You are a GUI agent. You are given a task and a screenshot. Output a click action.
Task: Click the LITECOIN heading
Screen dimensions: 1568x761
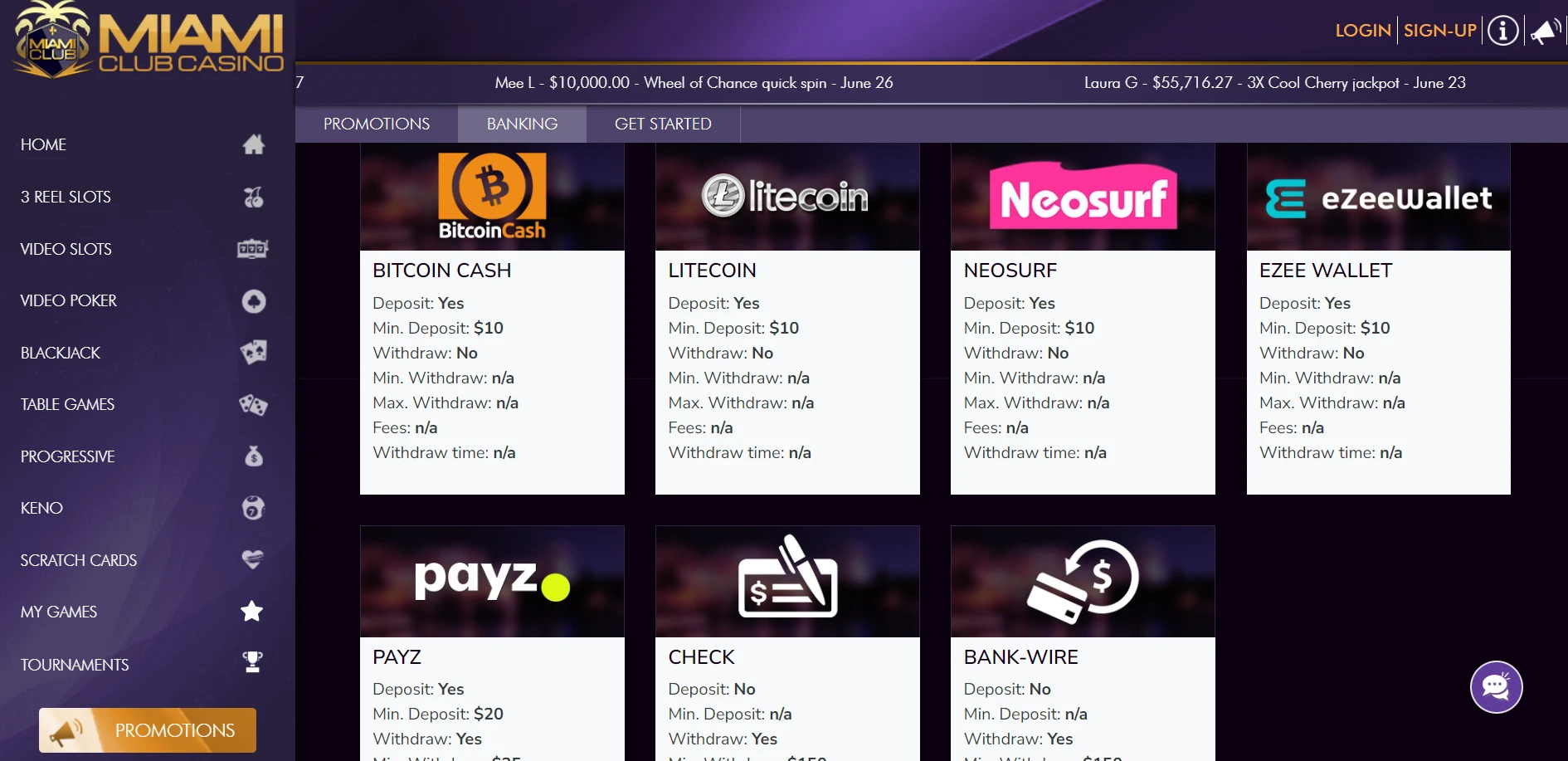coord(712,271)
